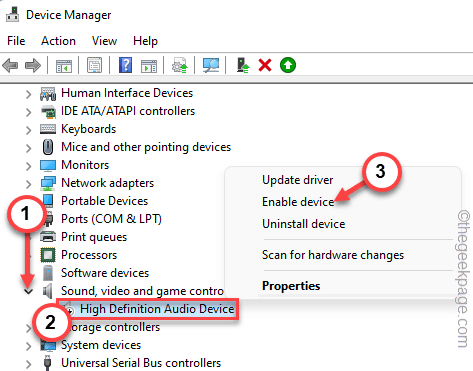The image size is (473, 371).
Task: Select Network adapters tree item
Action: coord(107,183)
